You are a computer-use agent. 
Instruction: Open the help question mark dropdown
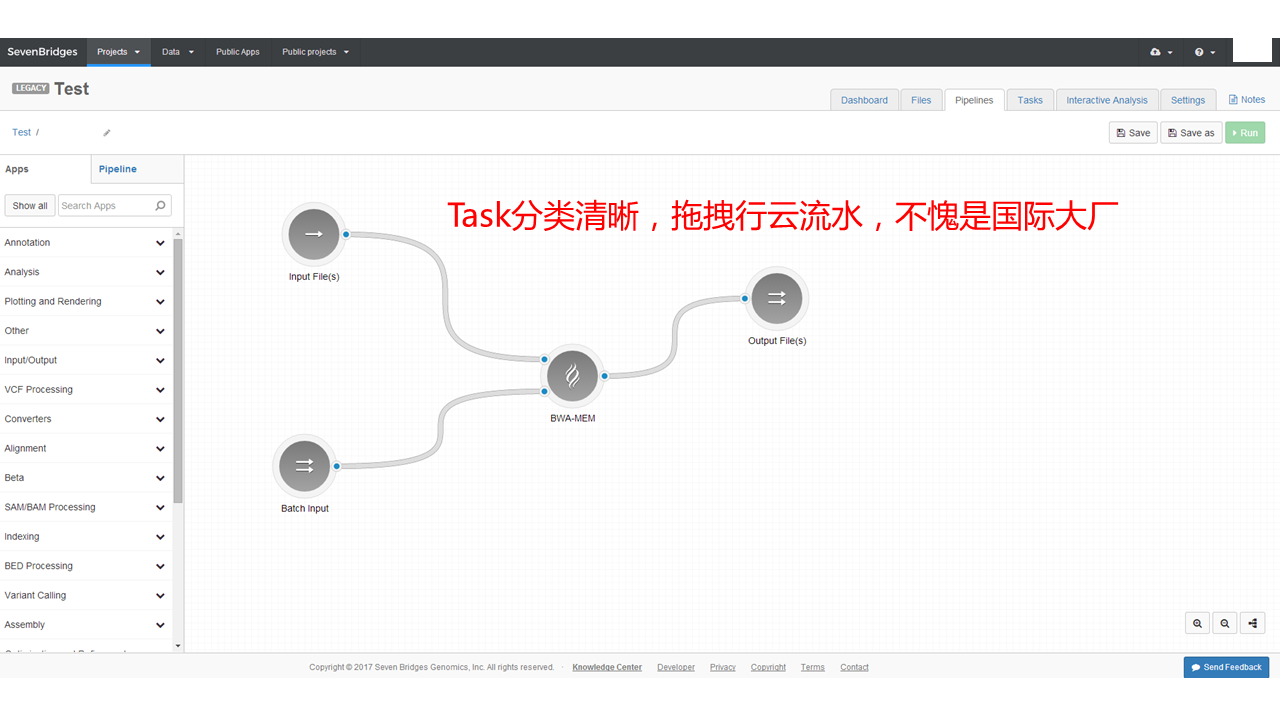click(x=1205, y=52)
